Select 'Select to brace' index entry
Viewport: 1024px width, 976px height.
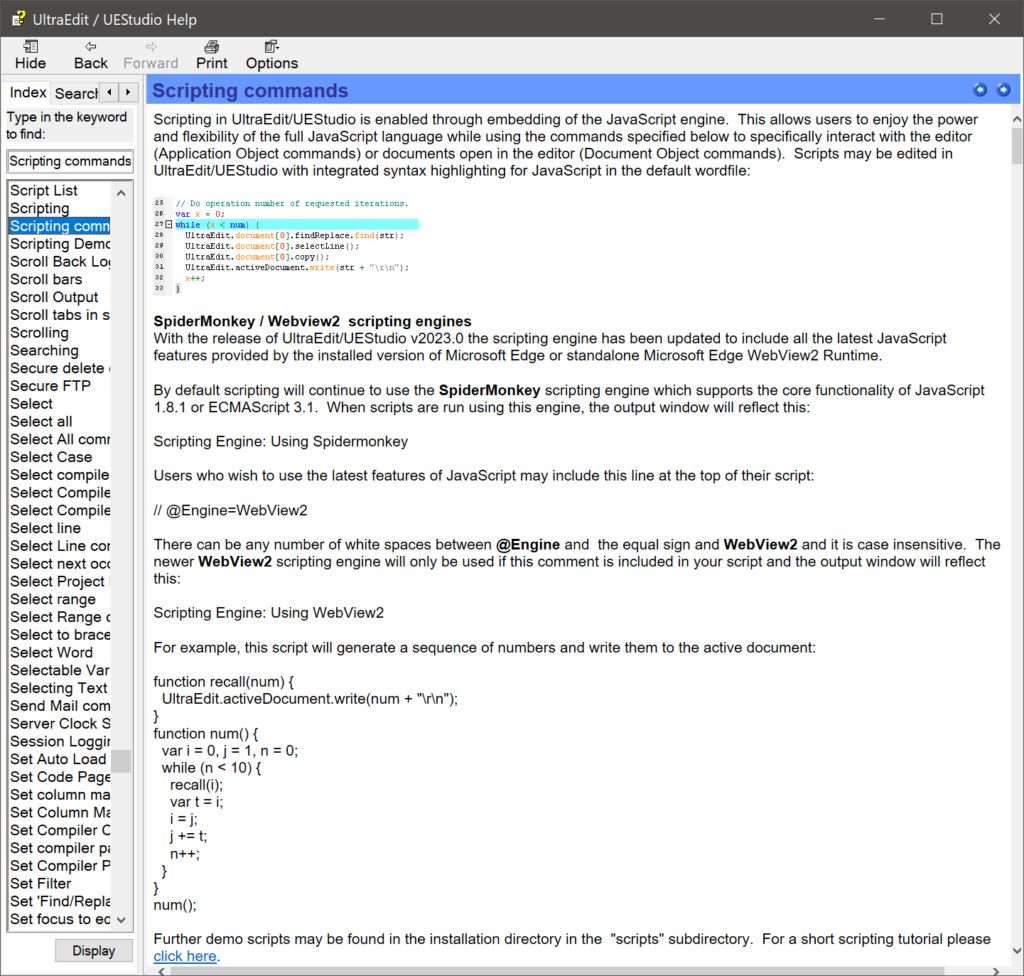(x=59, y=634)
